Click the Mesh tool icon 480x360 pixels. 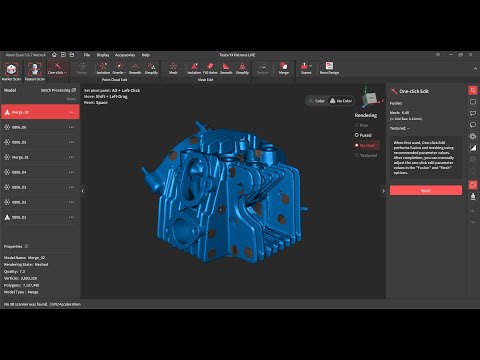pos(173,69)
